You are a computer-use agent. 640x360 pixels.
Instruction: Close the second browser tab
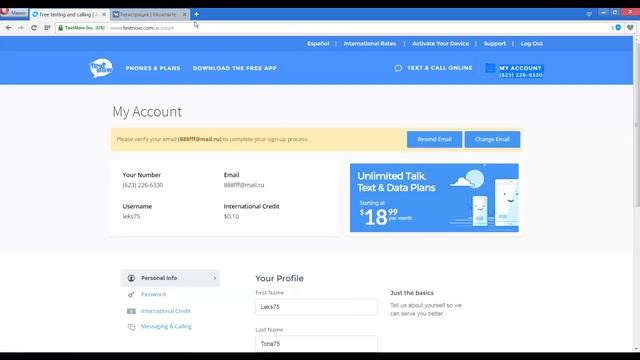[x=184, y=14]
